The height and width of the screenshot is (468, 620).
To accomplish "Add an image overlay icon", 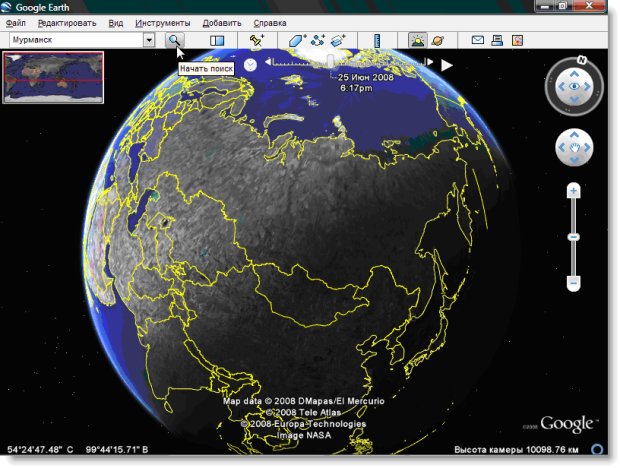I will (338, 40).
